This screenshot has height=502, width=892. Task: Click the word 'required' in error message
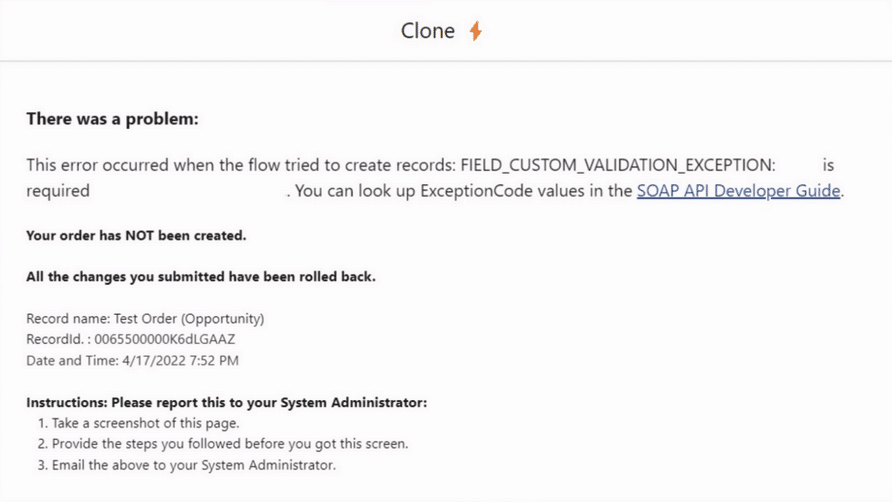point(58,191)
